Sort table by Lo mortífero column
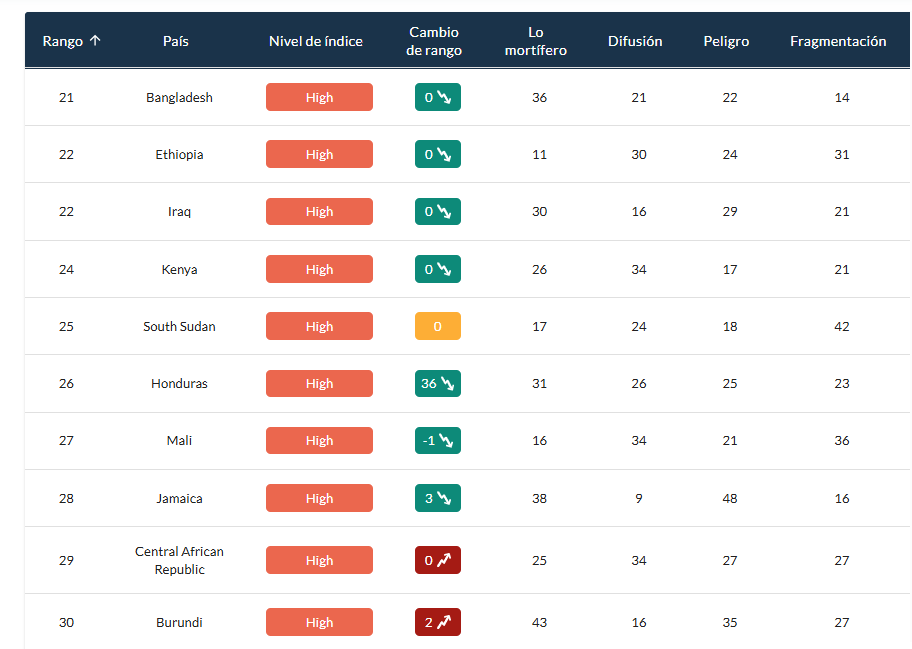 536,41
